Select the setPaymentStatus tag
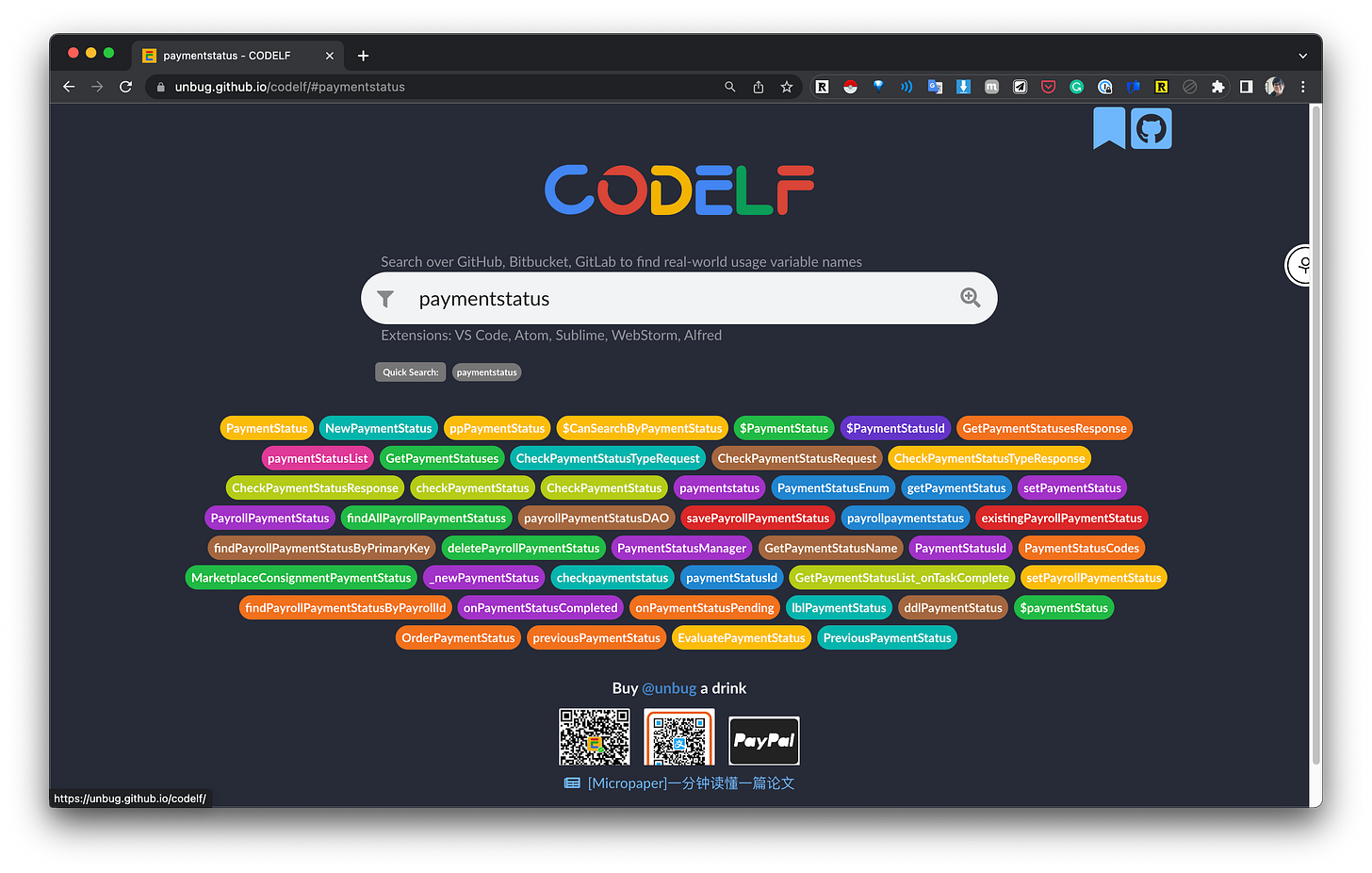Image resolution: width=1372 pixels, height=873 pixels. pyautogui.click(x=1072, y=488)
